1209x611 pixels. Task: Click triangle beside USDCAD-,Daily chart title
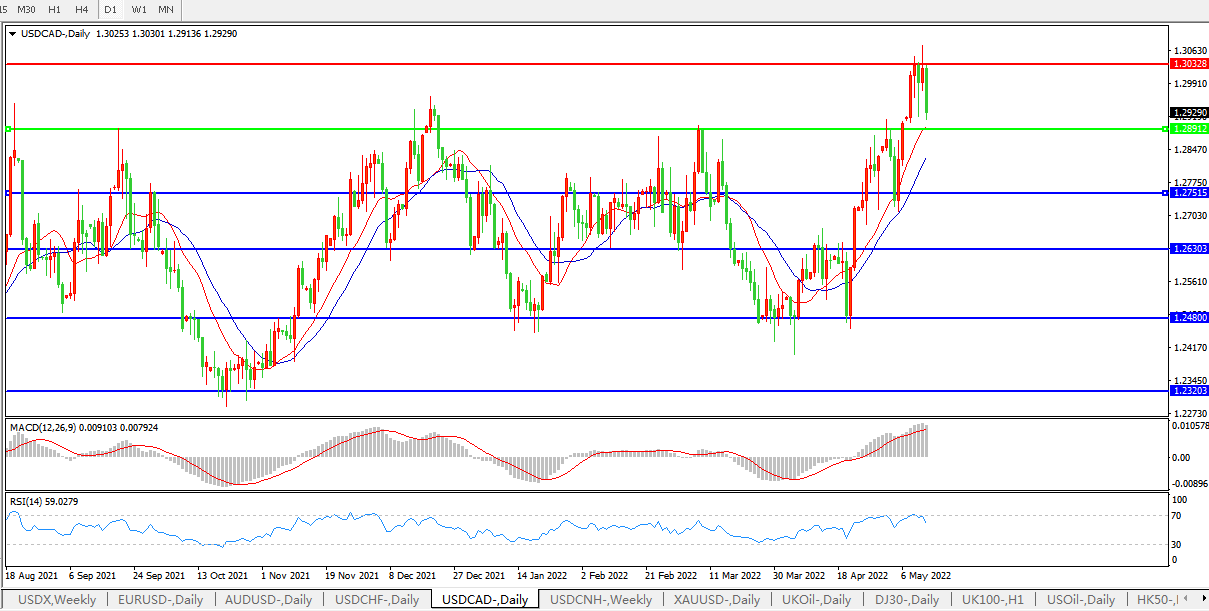[x=12, y=34]
